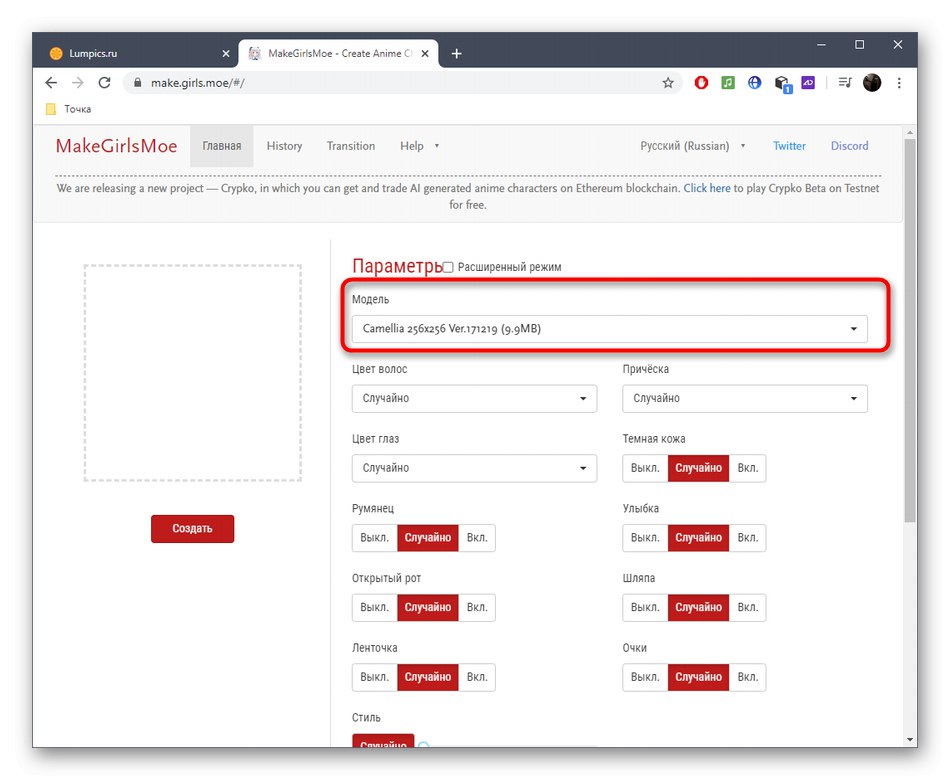Enable the Расширенный режим checkbox
Viewport: 950px width, 780px height.
pos(448,267)
